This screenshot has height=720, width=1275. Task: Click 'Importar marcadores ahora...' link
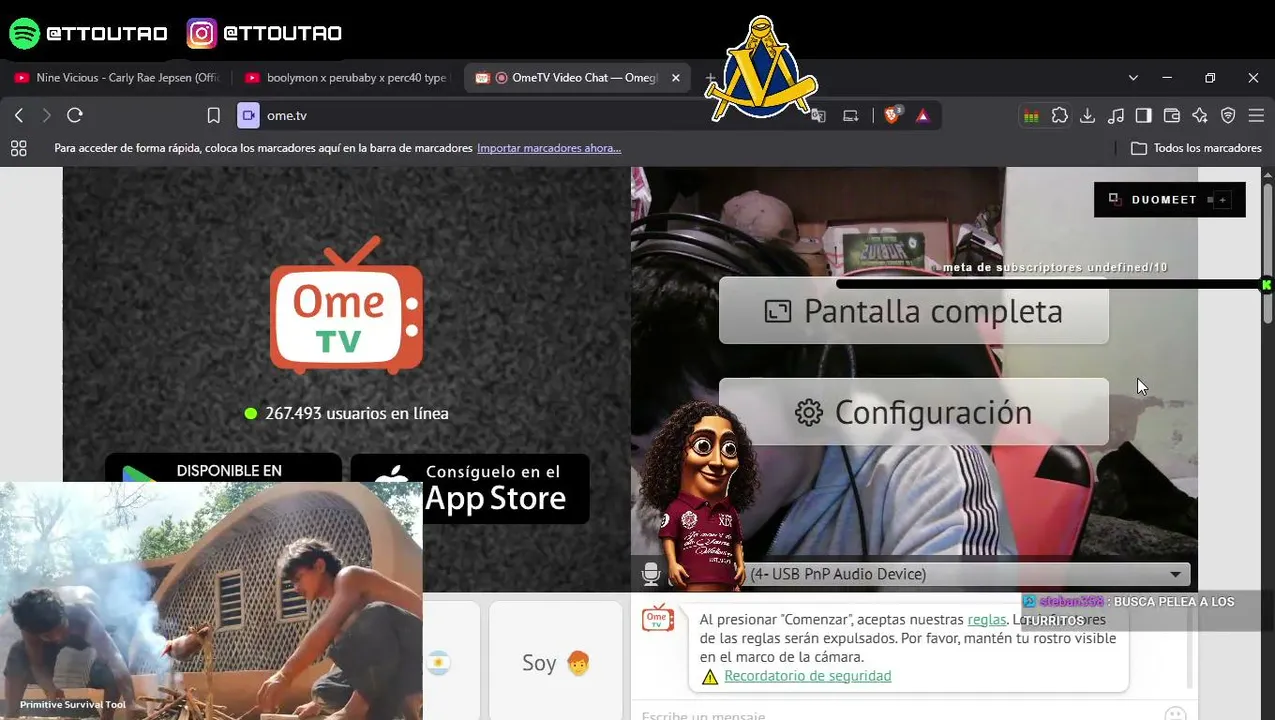(x=549, y=148)
